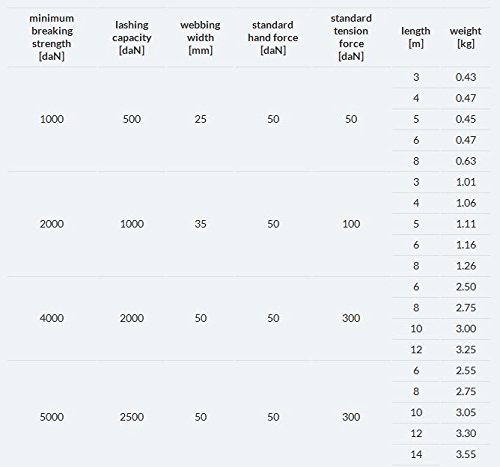Viewport: 500px width, 467px height.
Task: Select the length value 14
Action: 416,454
